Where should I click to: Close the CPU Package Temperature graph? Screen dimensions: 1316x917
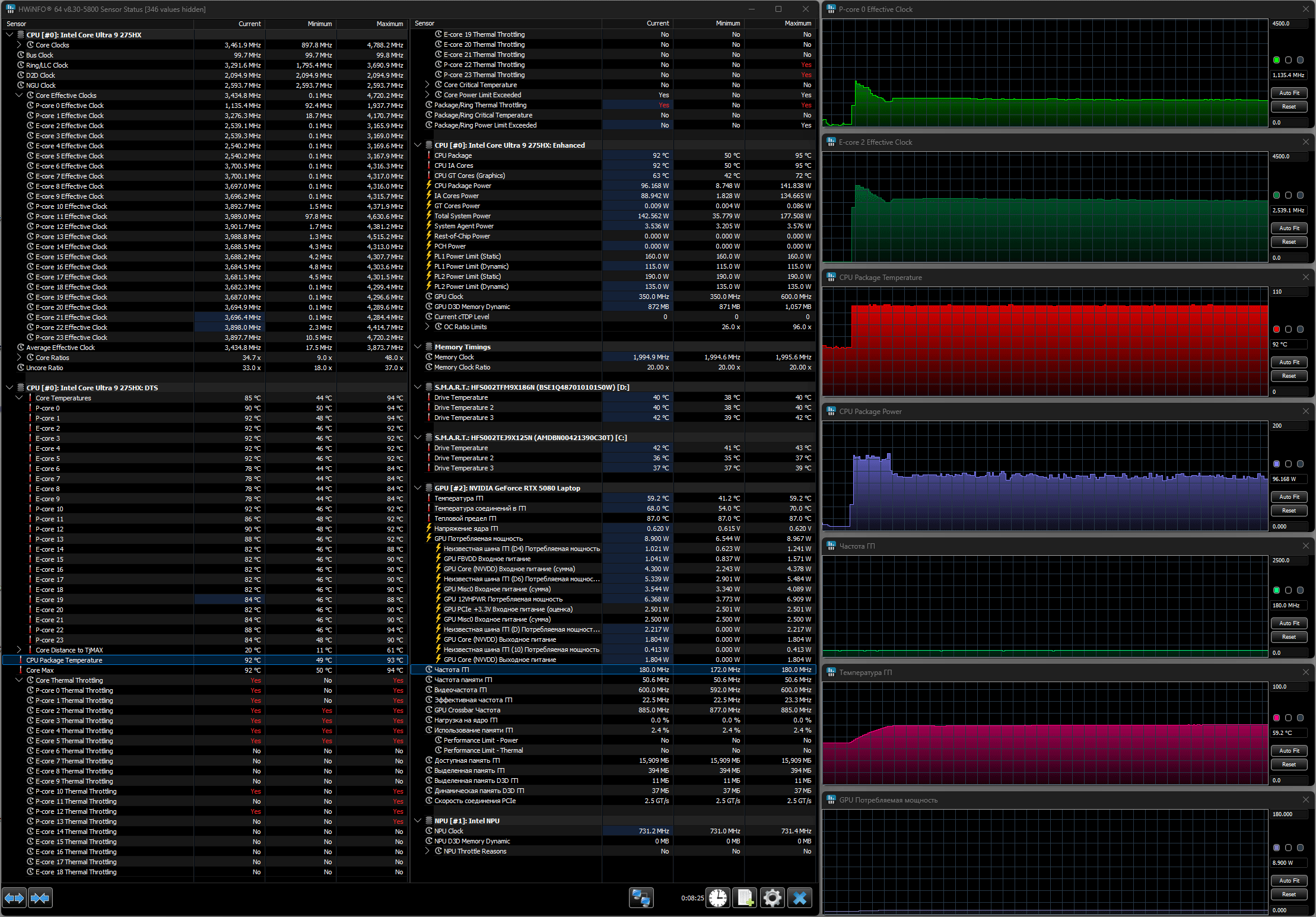click(x=1305, y=278)
